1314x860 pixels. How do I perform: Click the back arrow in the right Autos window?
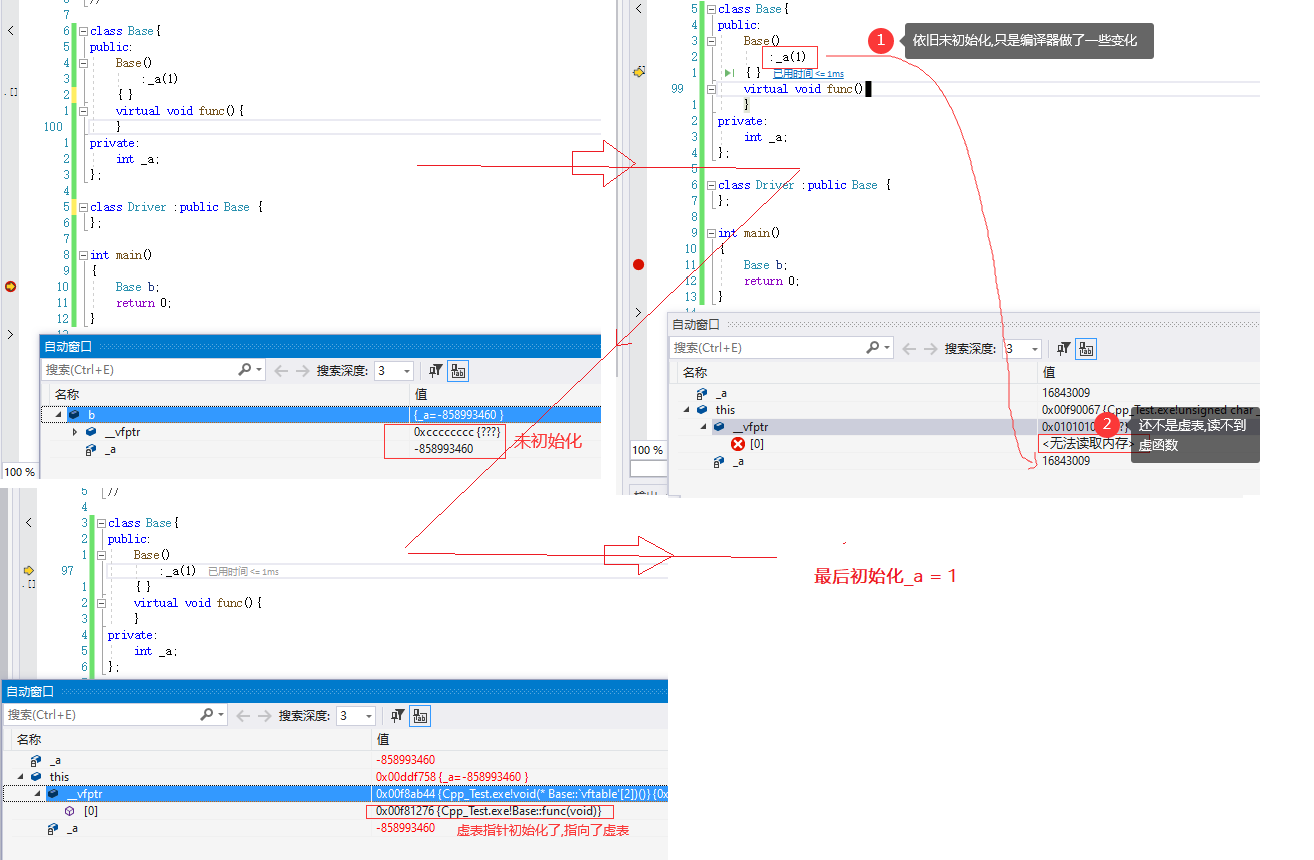pos(909,349)
